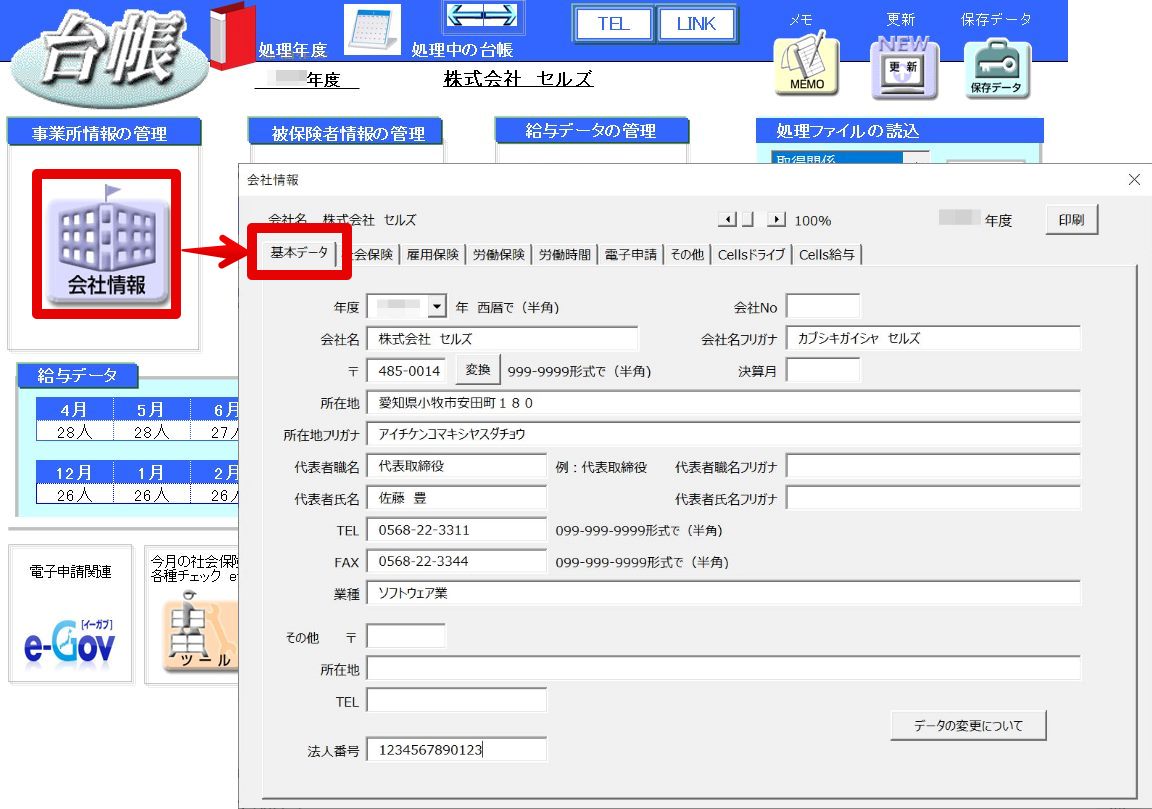Click the 5月 column header in 給与データ

pyautogui.click(x=151, y=409)
